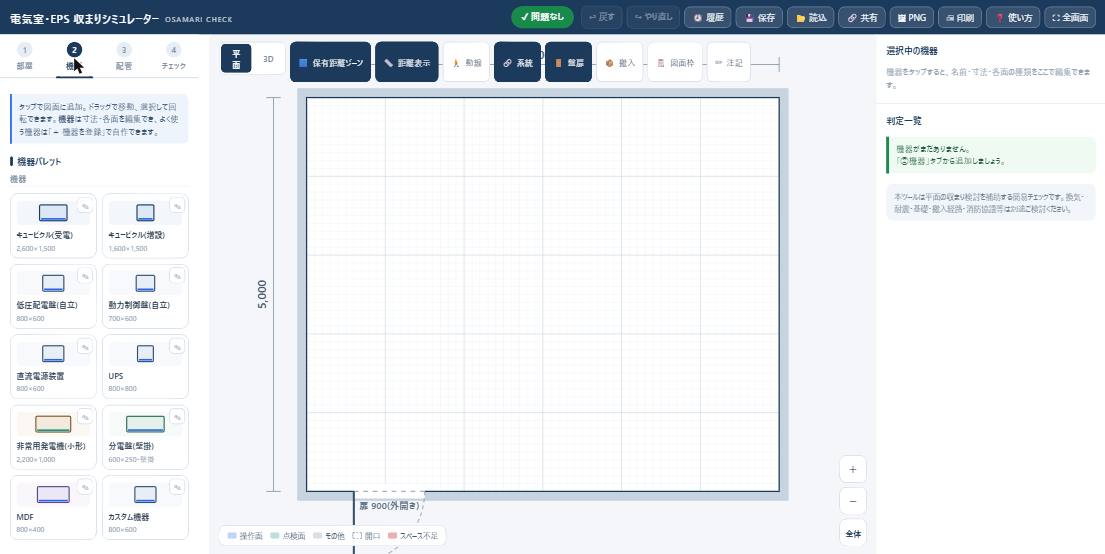Switch to the 3D view
The height and width of the screenshot is (554, 1105).
point(268,59)
